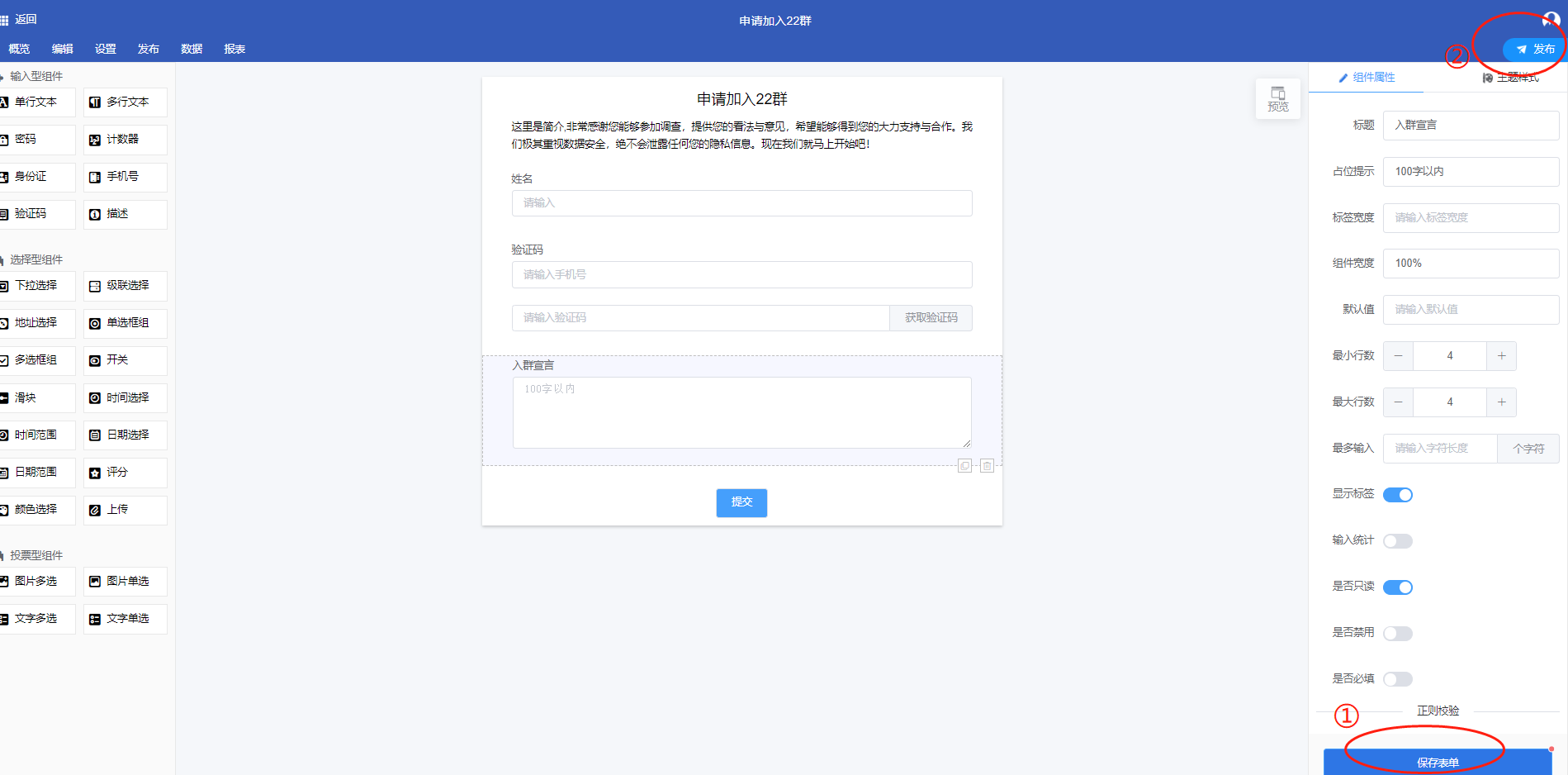Click the copy icon below 入群宣言 field

pyautogui.click(x=964, y=466)
